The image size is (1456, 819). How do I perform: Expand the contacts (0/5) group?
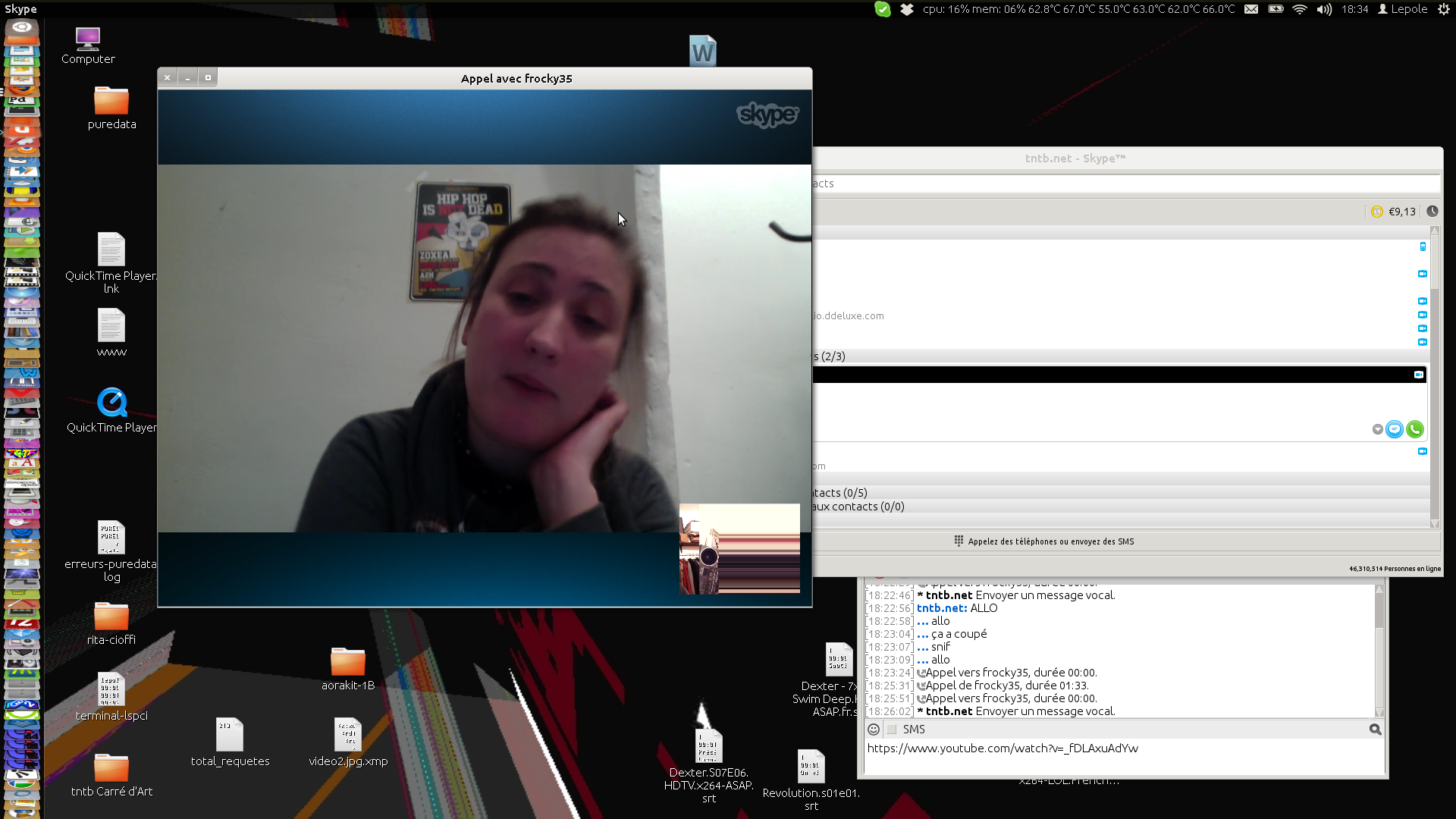[839, 493]
